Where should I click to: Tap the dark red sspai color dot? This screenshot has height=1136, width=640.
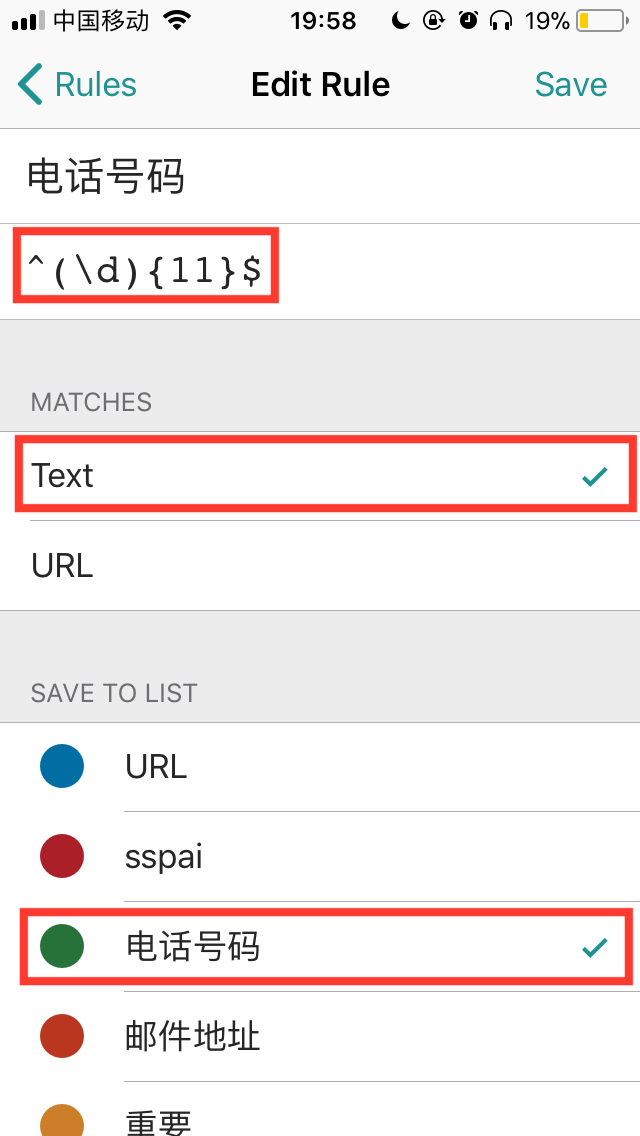pyautogui.click(x=62, y=857)
